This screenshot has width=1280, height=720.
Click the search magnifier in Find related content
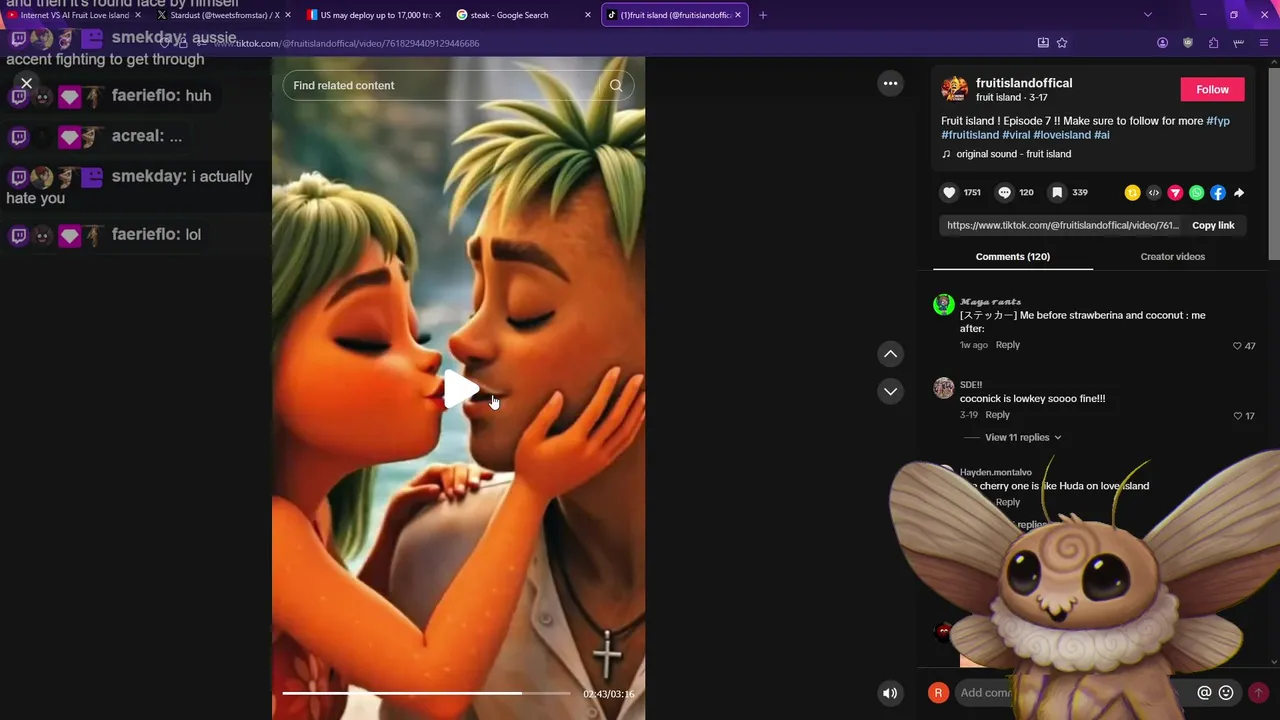tap(616, 85)
